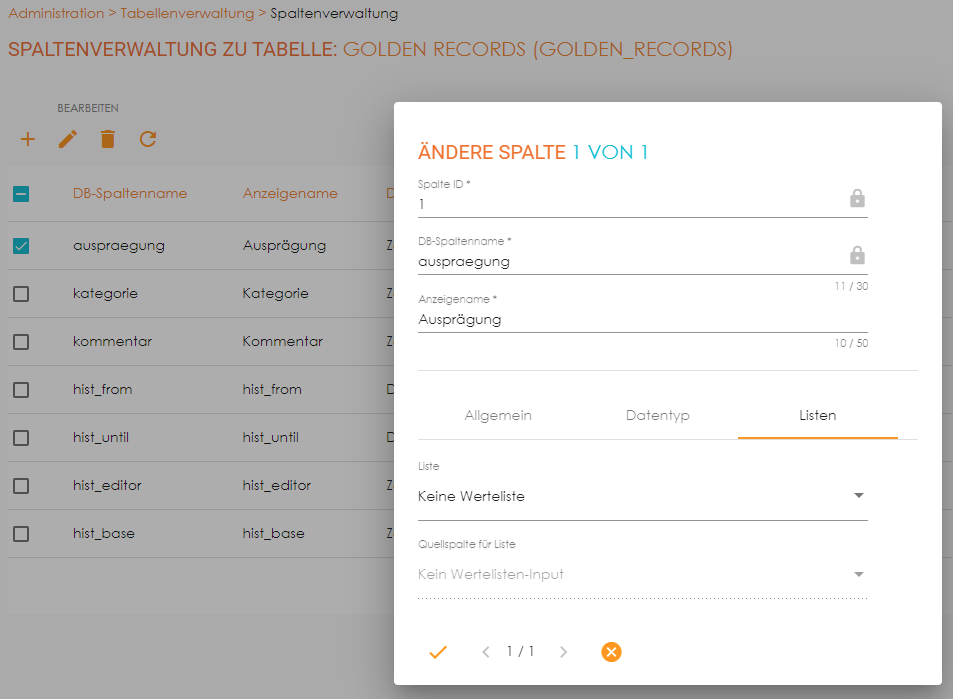Check the kategorie row checkbox
Image resolution: width=953 pixels, height=699 pixels.
coord(21,293)
